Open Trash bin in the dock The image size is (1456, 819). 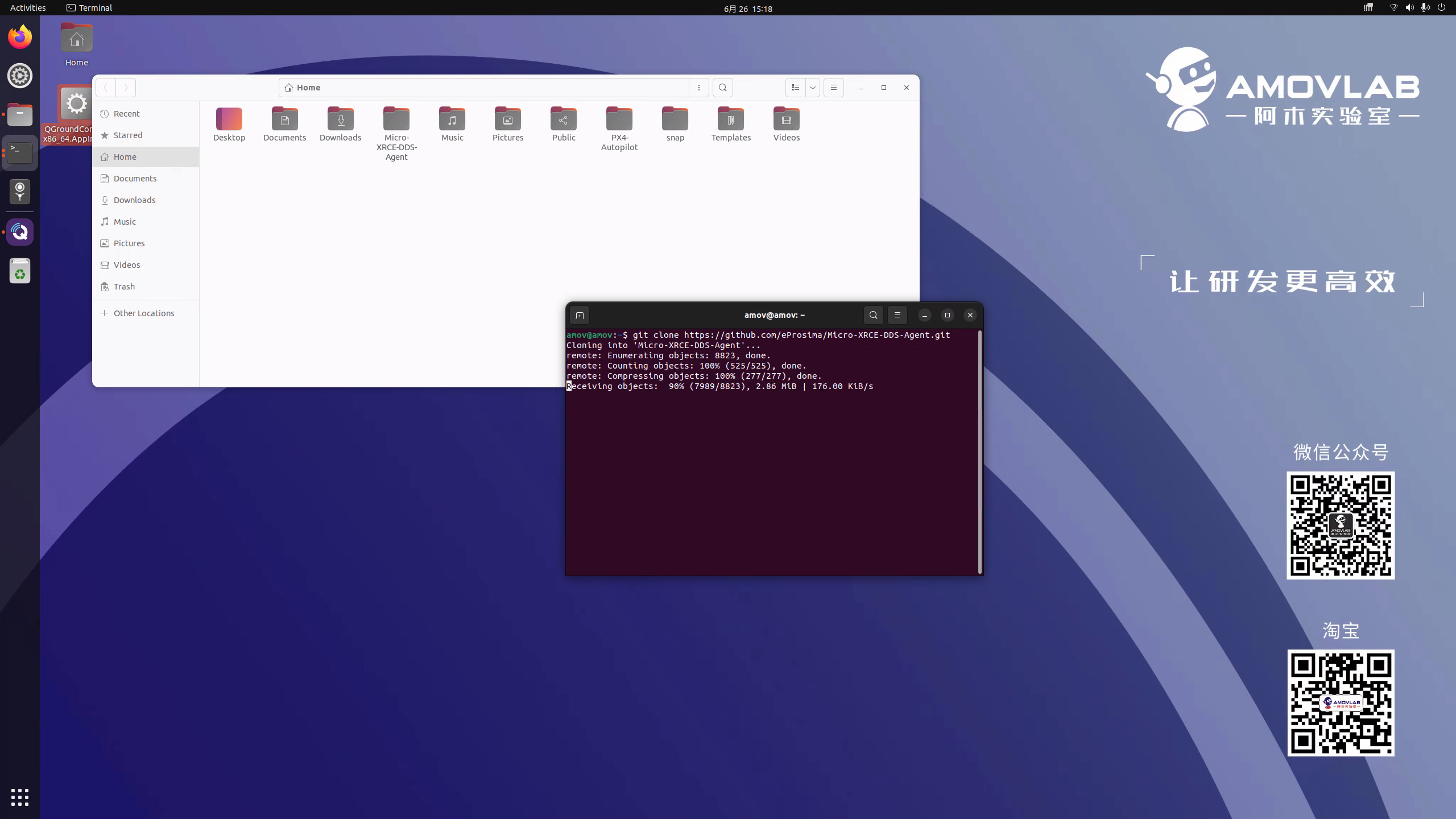click(x=20, y=271)
